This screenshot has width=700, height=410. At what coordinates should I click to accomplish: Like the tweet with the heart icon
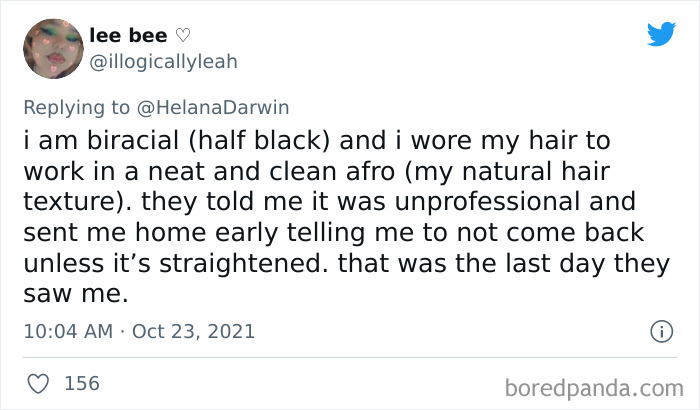pyautogui.click(x=38, y=384)
